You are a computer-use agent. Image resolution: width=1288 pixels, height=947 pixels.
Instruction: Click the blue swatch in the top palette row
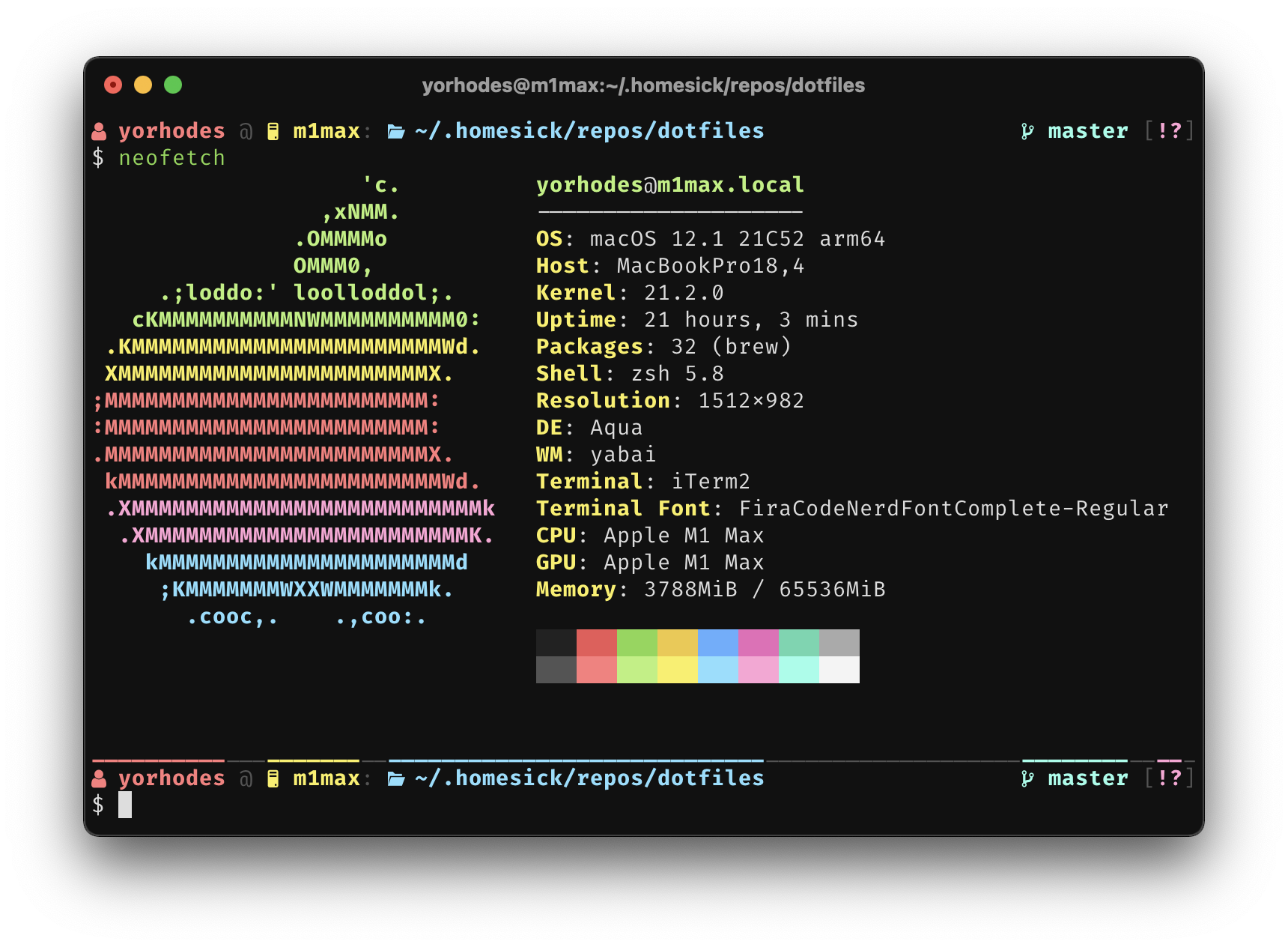[718, 643]
